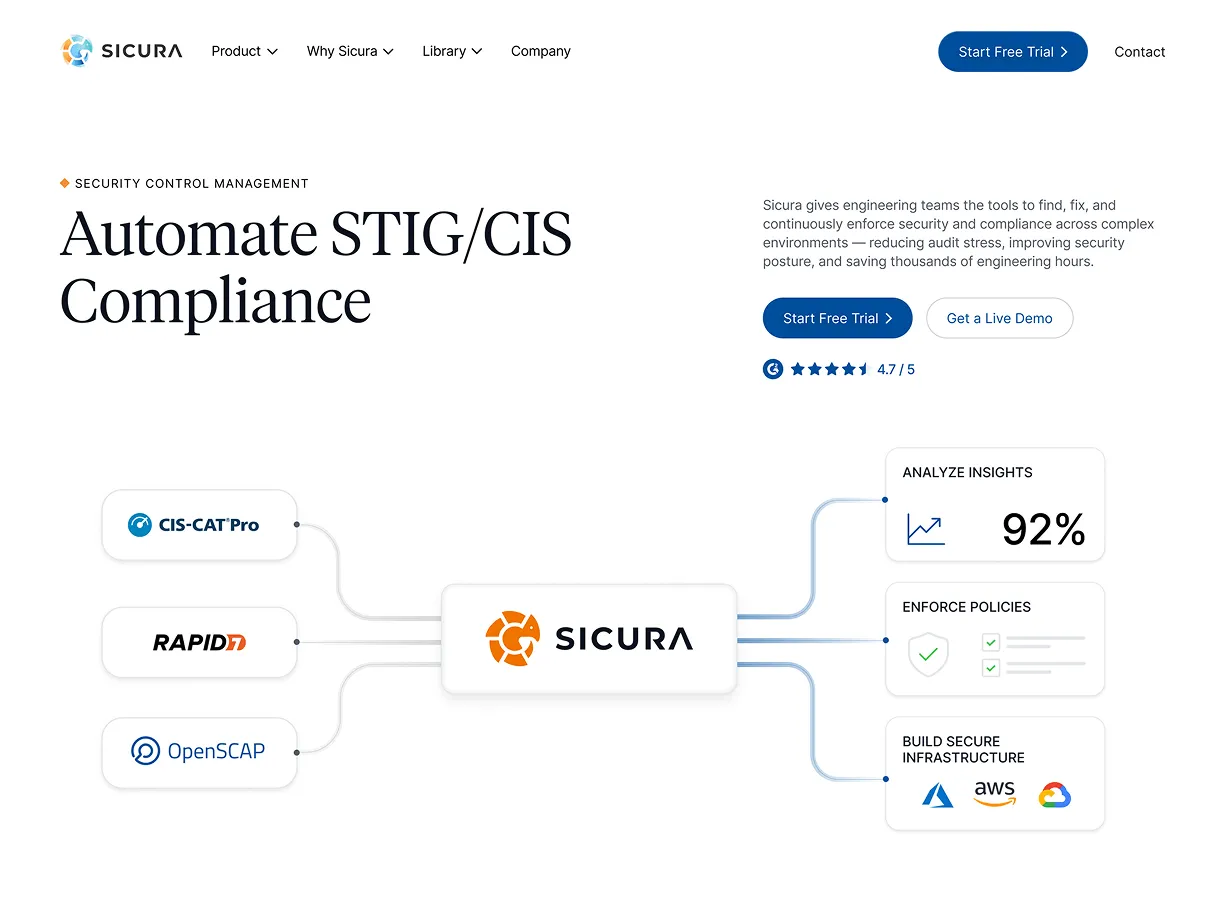Click the Automate STIG/CIS Compliance headline
Viewport: 1226px width, 898px height.
coord(316,266)
